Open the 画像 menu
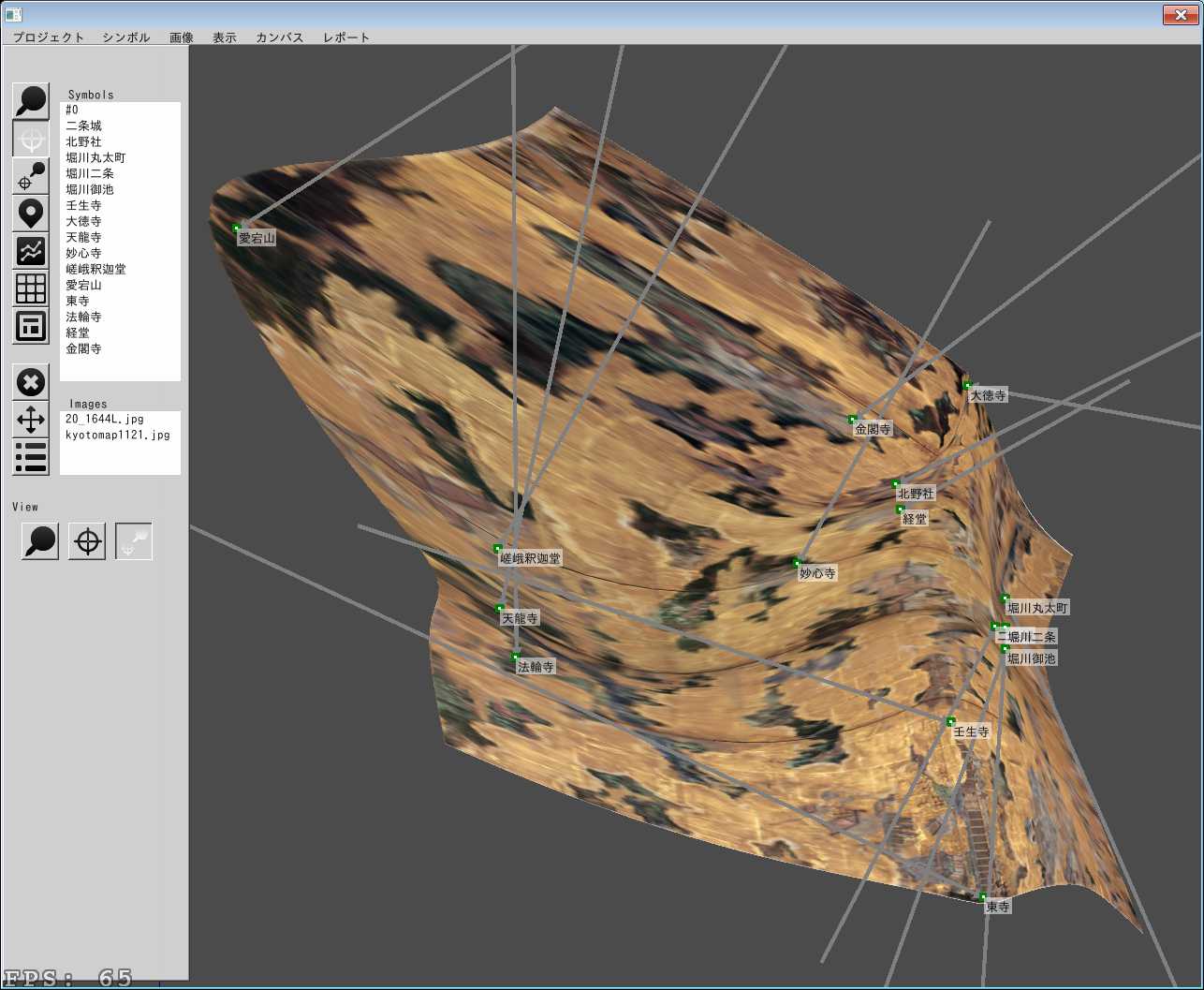1204x990 pixels. click(x=182, y=37)
